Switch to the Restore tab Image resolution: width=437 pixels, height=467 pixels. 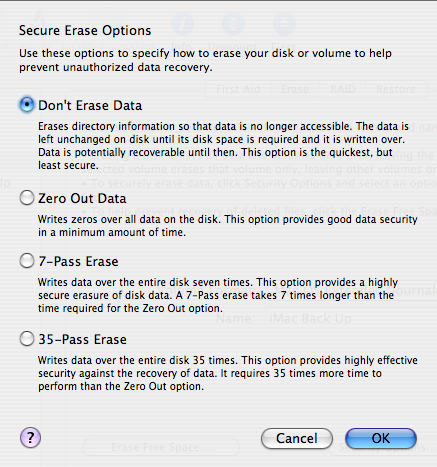(x=396, y=89)
